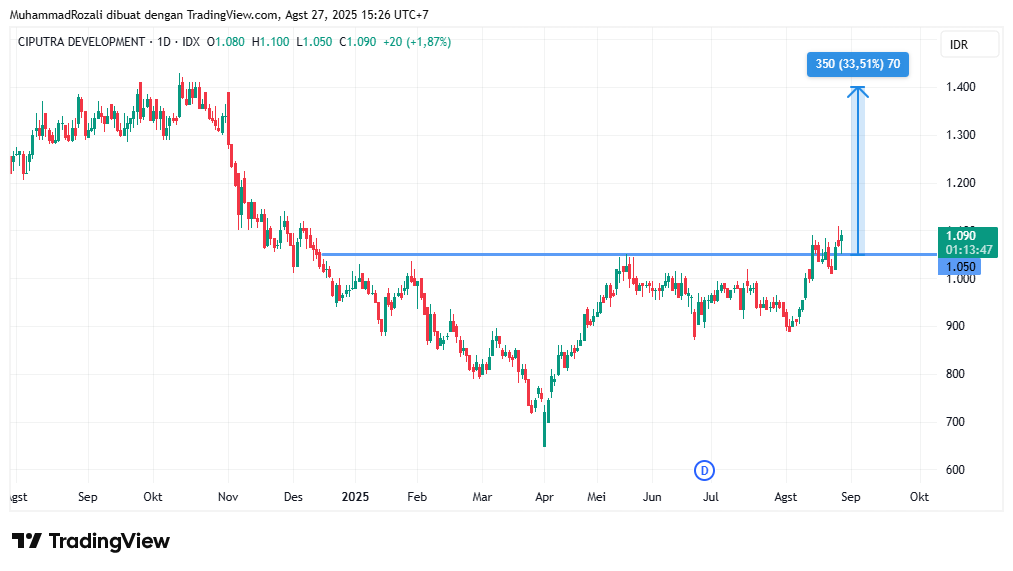Click the TradingView logo

pos(91,541)
